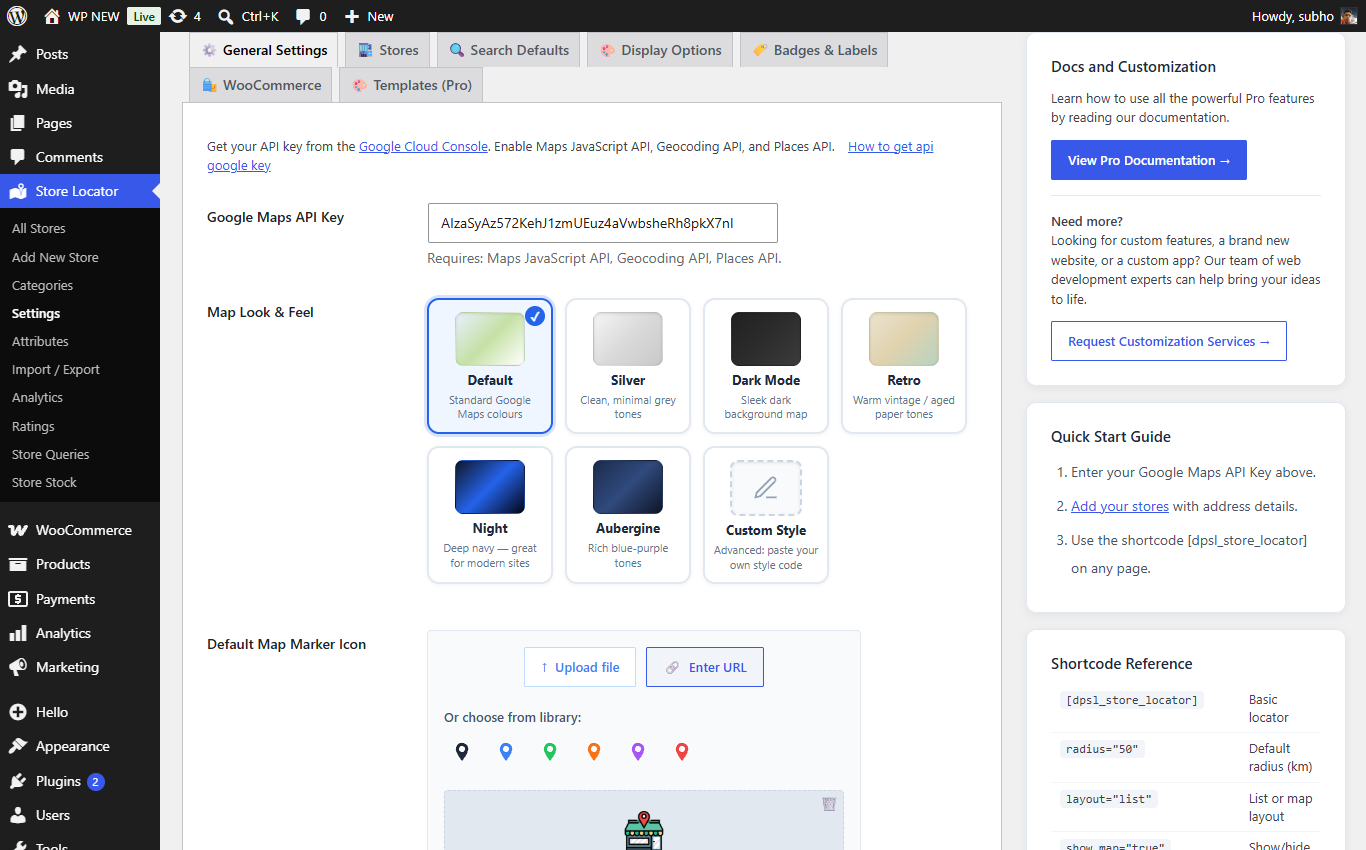Delete marker preview with trash icon

click(x=829, y=804)
